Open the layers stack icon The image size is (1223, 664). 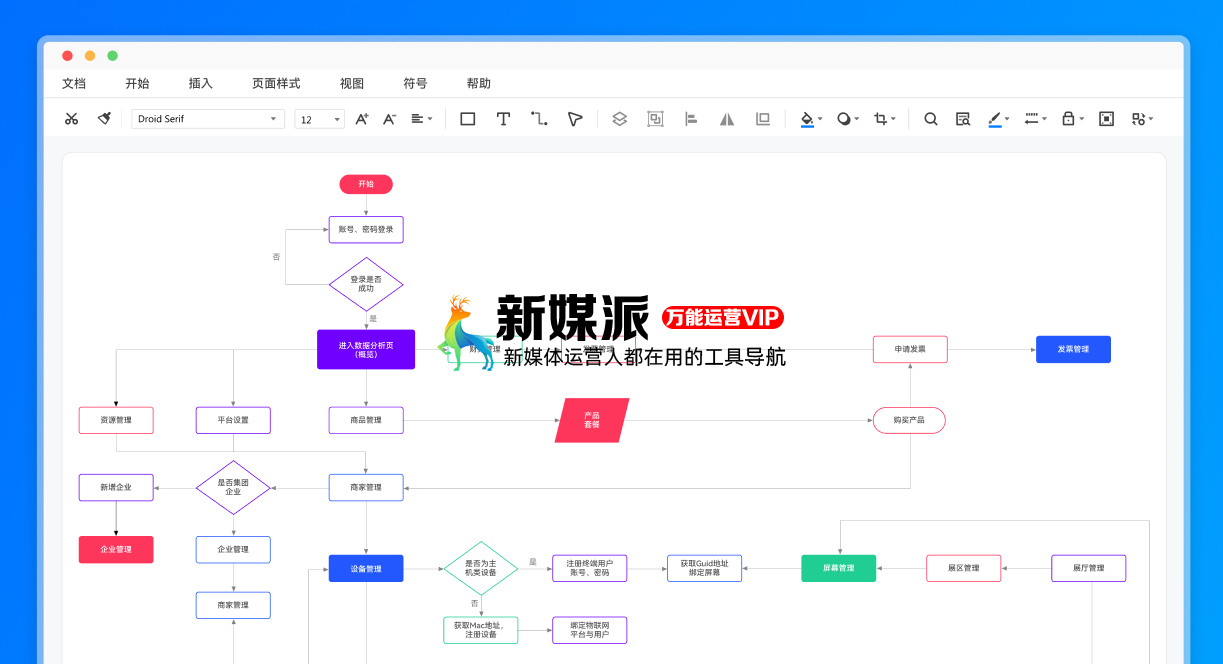click(x=619, y=119)
